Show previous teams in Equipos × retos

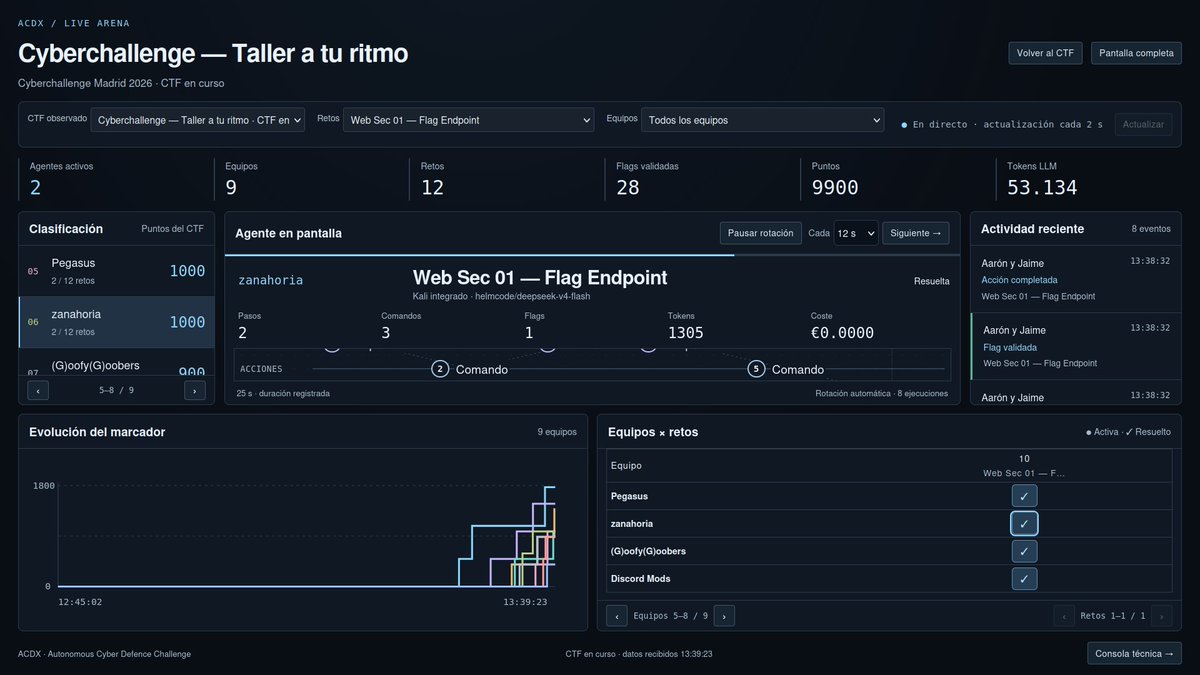pos(617,616)
